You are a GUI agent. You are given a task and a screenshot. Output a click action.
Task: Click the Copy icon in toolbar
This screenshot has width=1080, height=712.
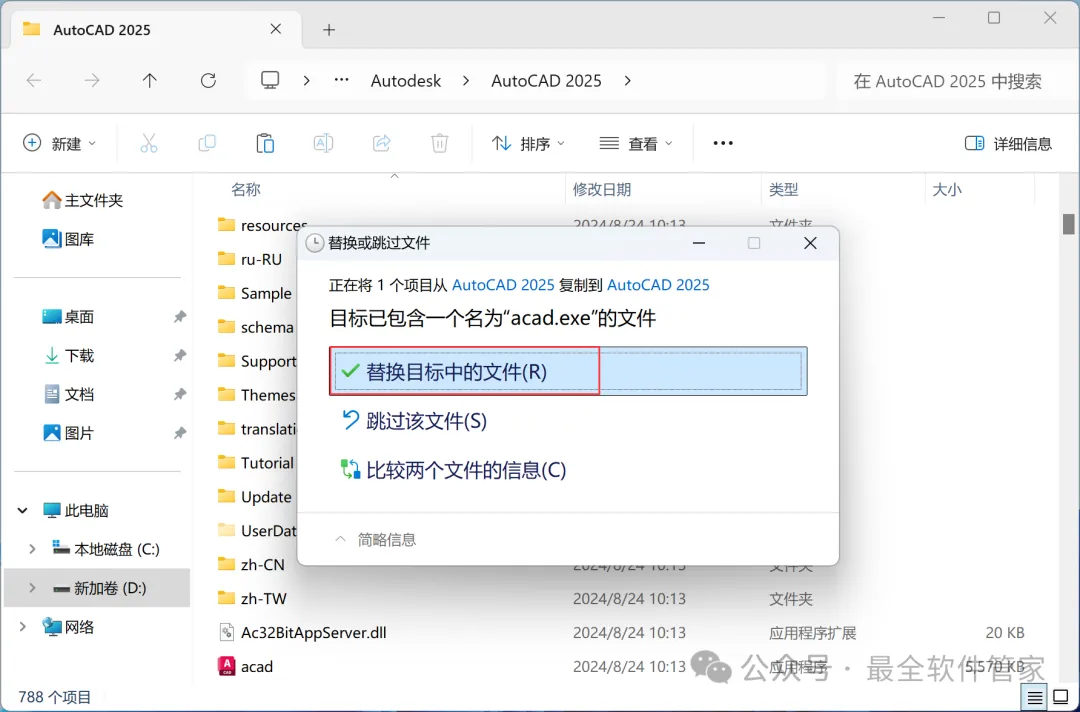tap(207, 143)
